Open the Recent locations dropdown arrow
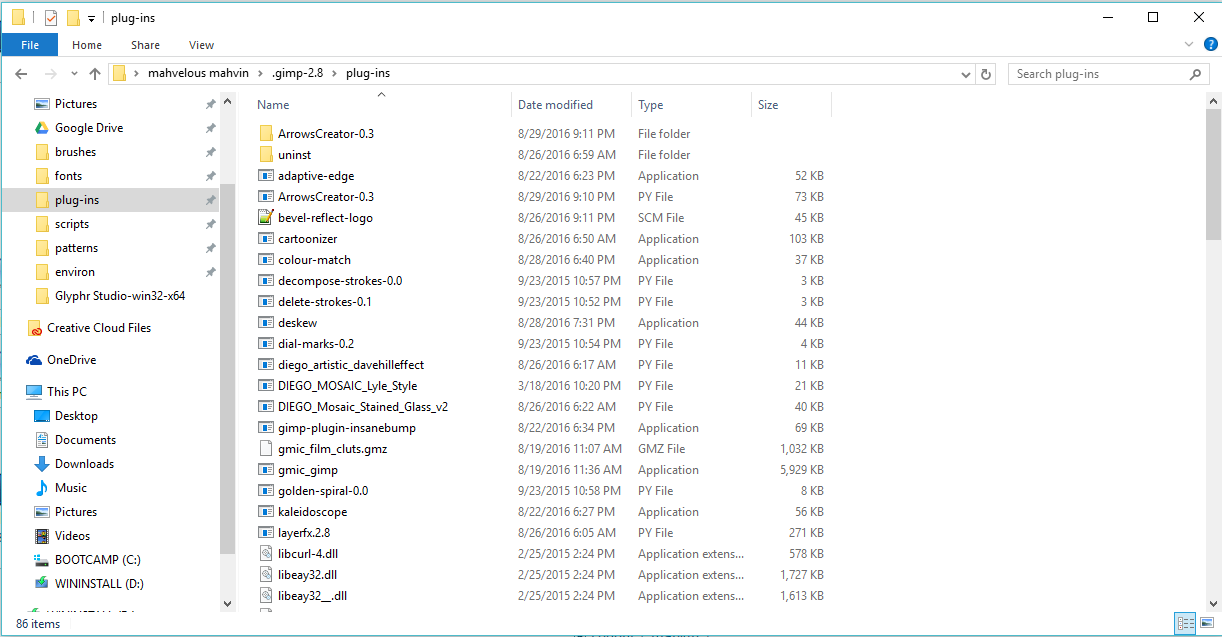The width and height of the screenshot is (1222, 637). point(72,74)
